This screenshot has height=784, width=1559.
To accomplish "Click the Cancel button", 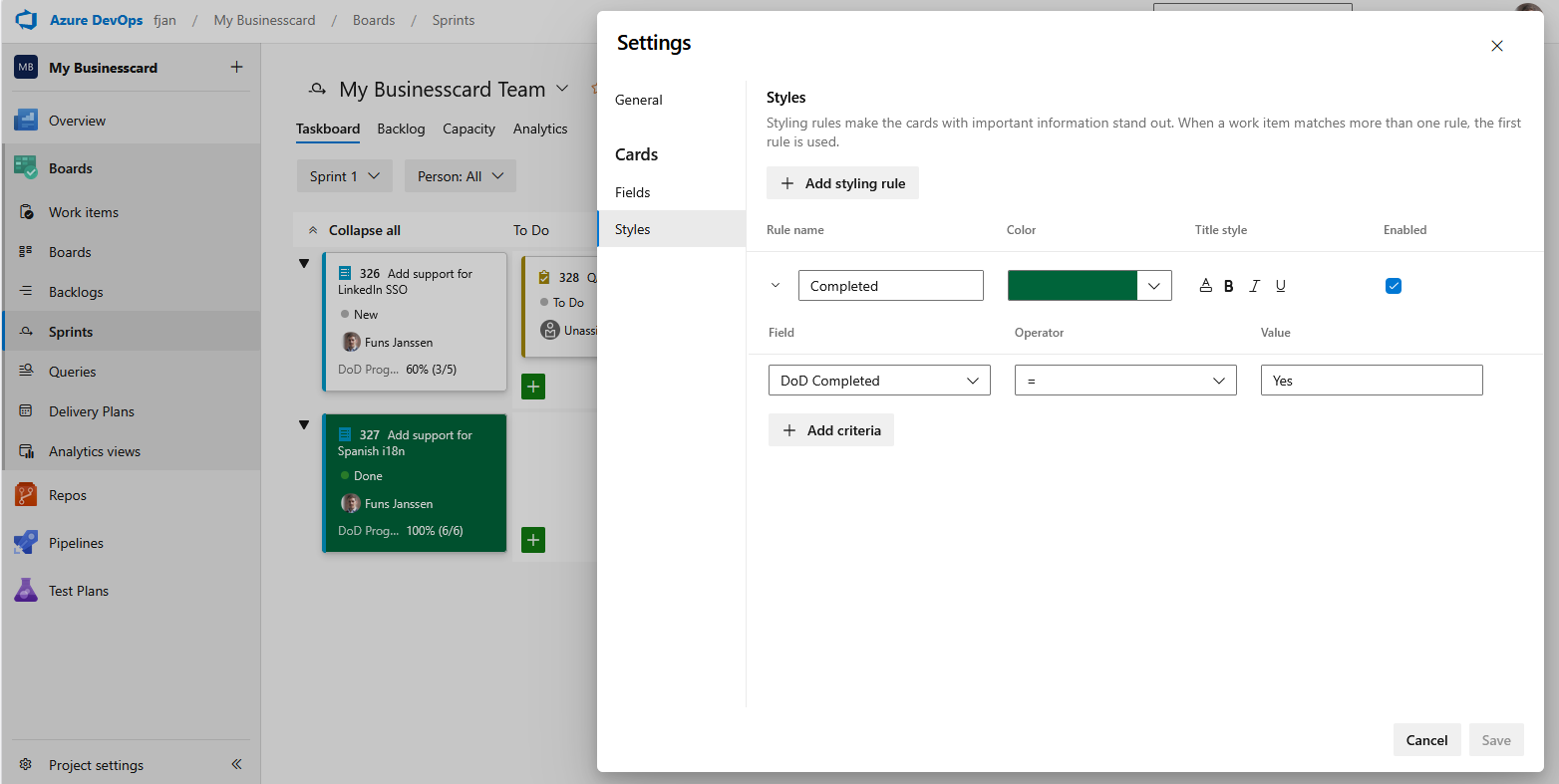I will coord(1426,740).
